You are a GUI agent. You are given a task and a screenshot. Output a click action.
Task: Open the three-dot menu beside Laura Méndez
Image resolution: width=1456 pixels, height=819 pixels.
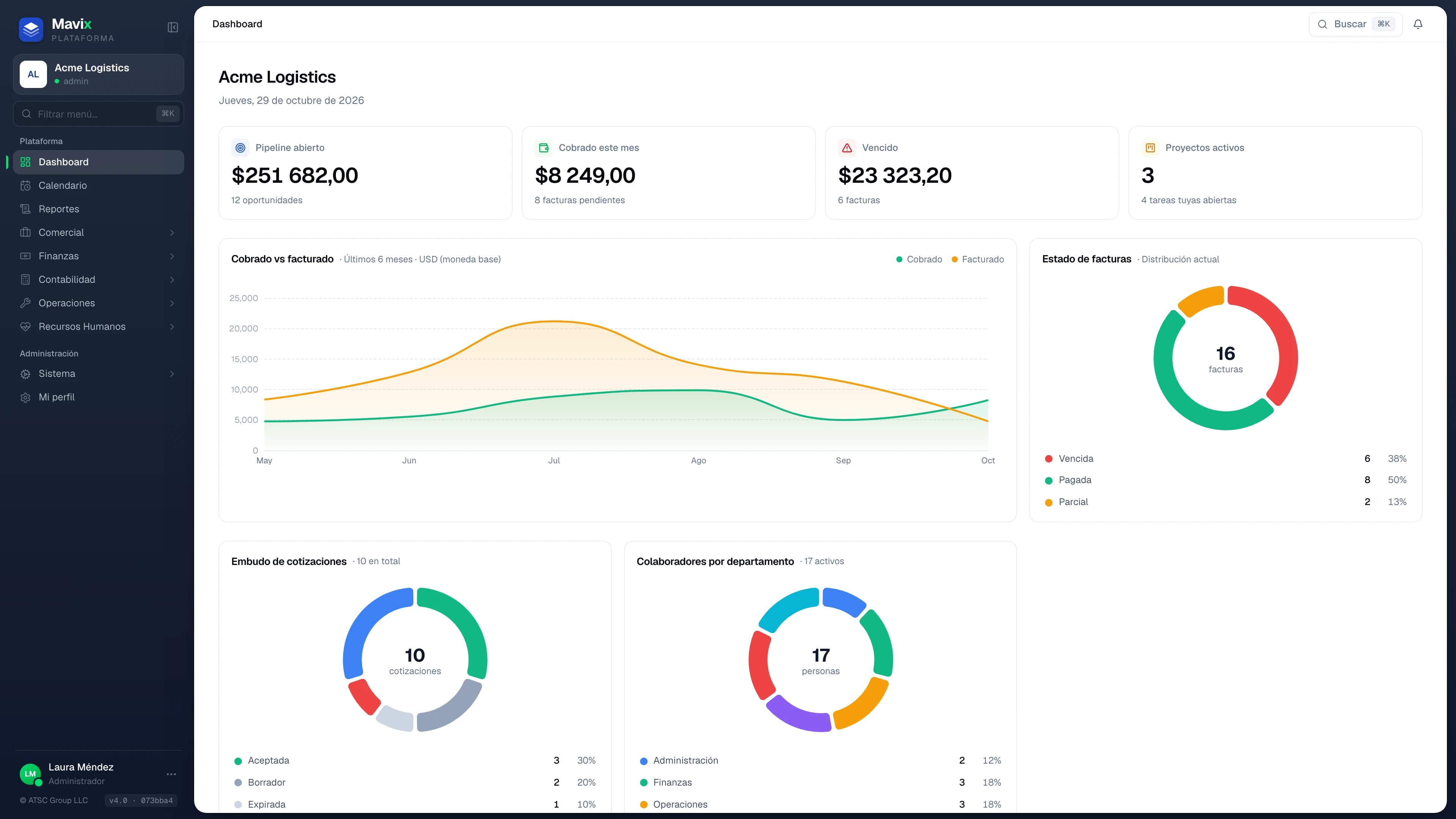click(171, 774)
